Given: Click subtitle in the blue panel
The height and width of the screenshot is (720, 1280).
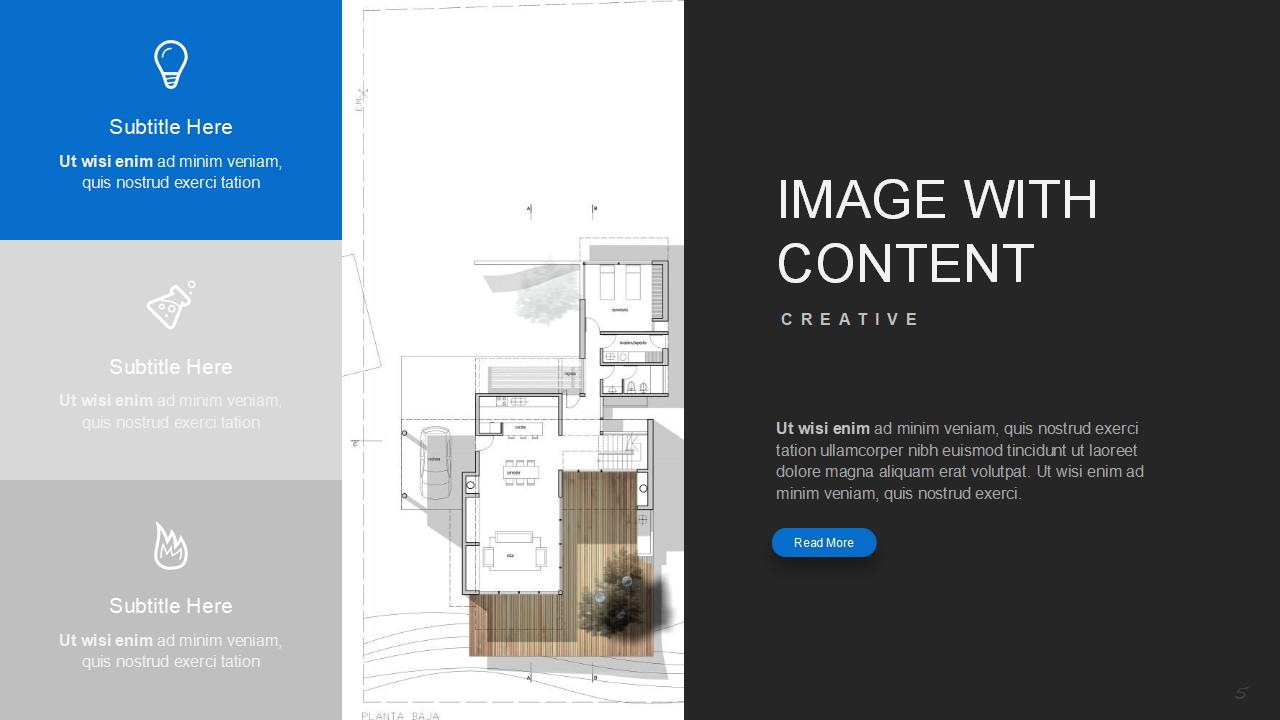Looking at the screenshot, I should click(x=171, y=127).
